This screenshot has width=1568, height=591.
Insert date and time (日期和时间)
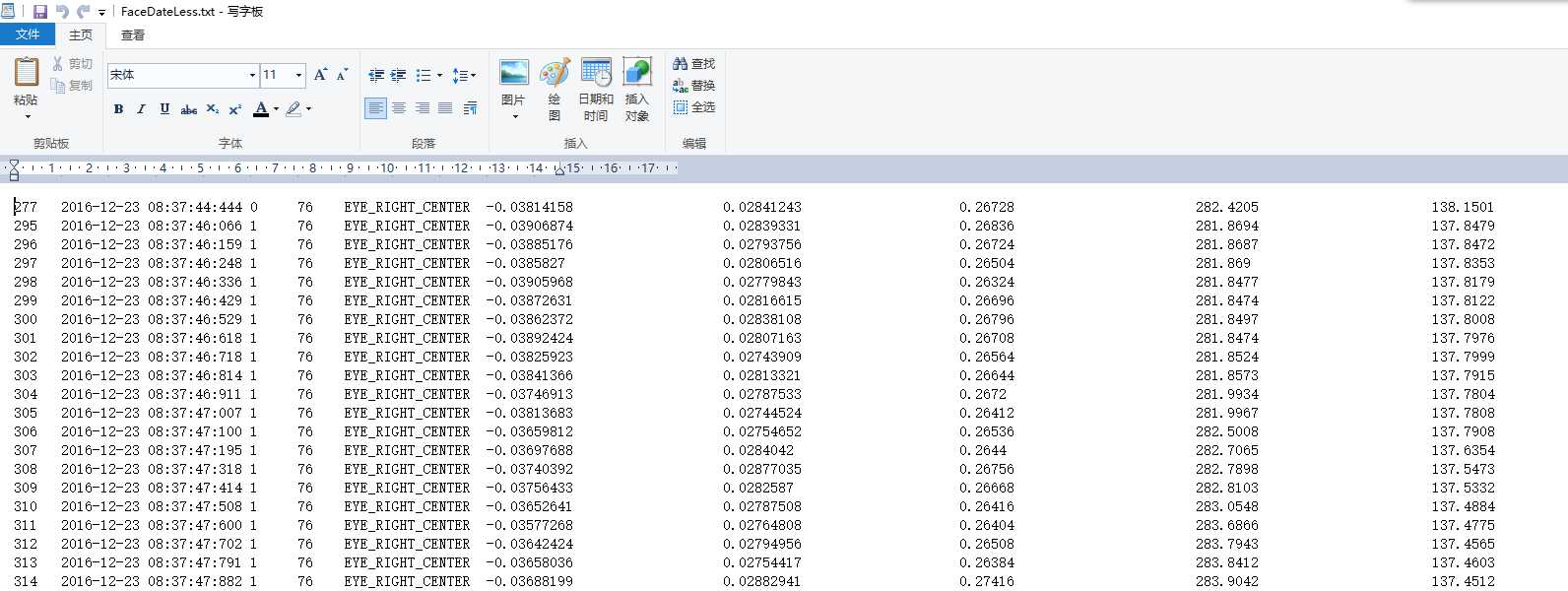[x=596, y=90]
